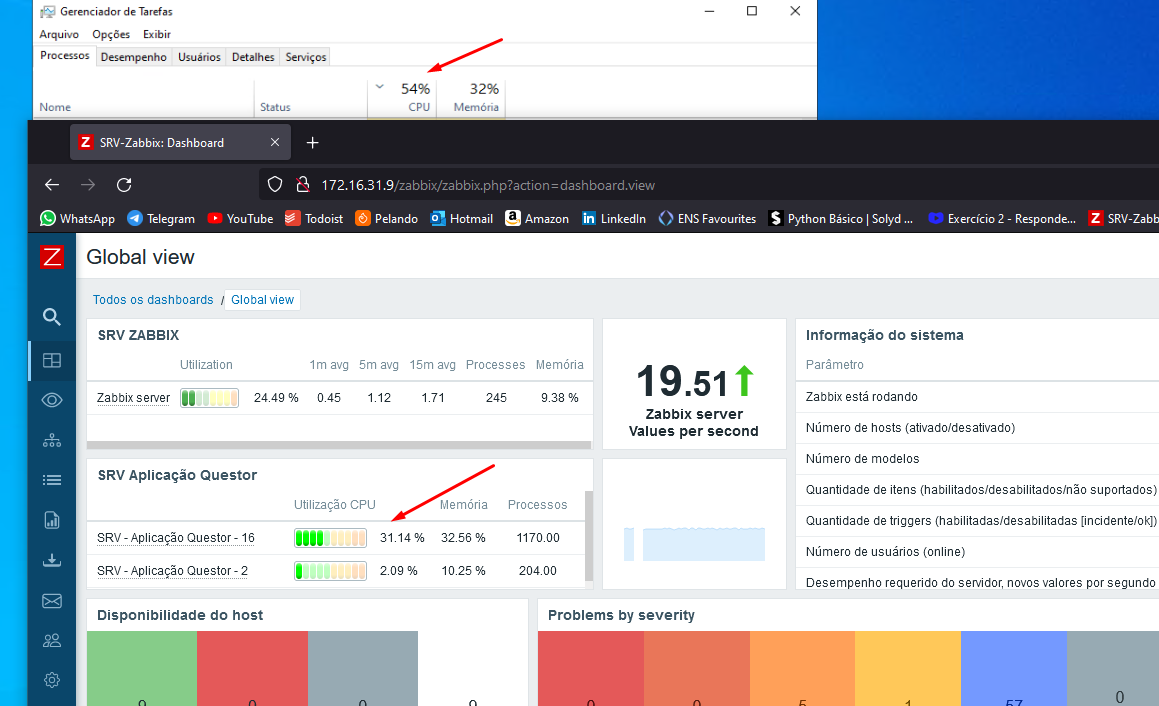Open YouTube bookmark
The image size is (1159, 706).
tap(240, 219)
